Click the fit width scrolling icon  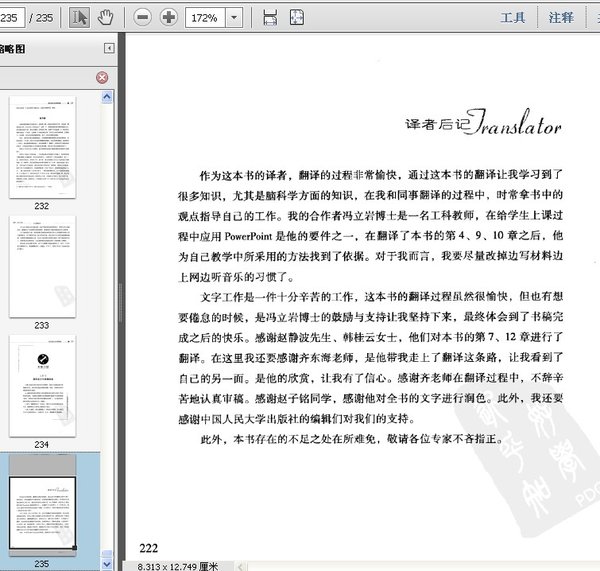pyautogui.click(x=270, y=18)
